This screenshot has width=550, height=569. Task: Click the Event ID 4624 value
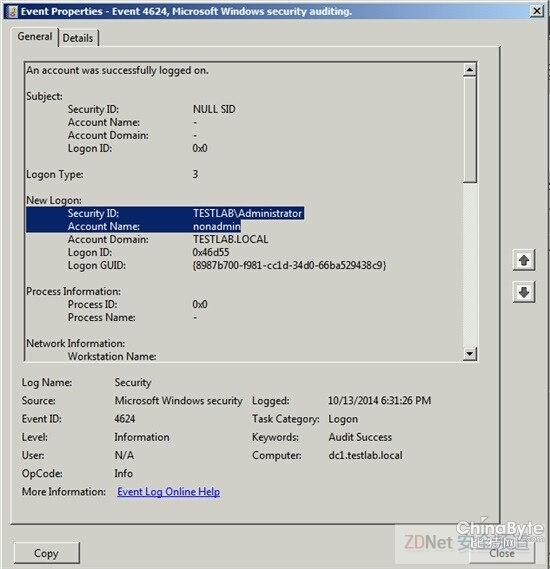point(125,419)
